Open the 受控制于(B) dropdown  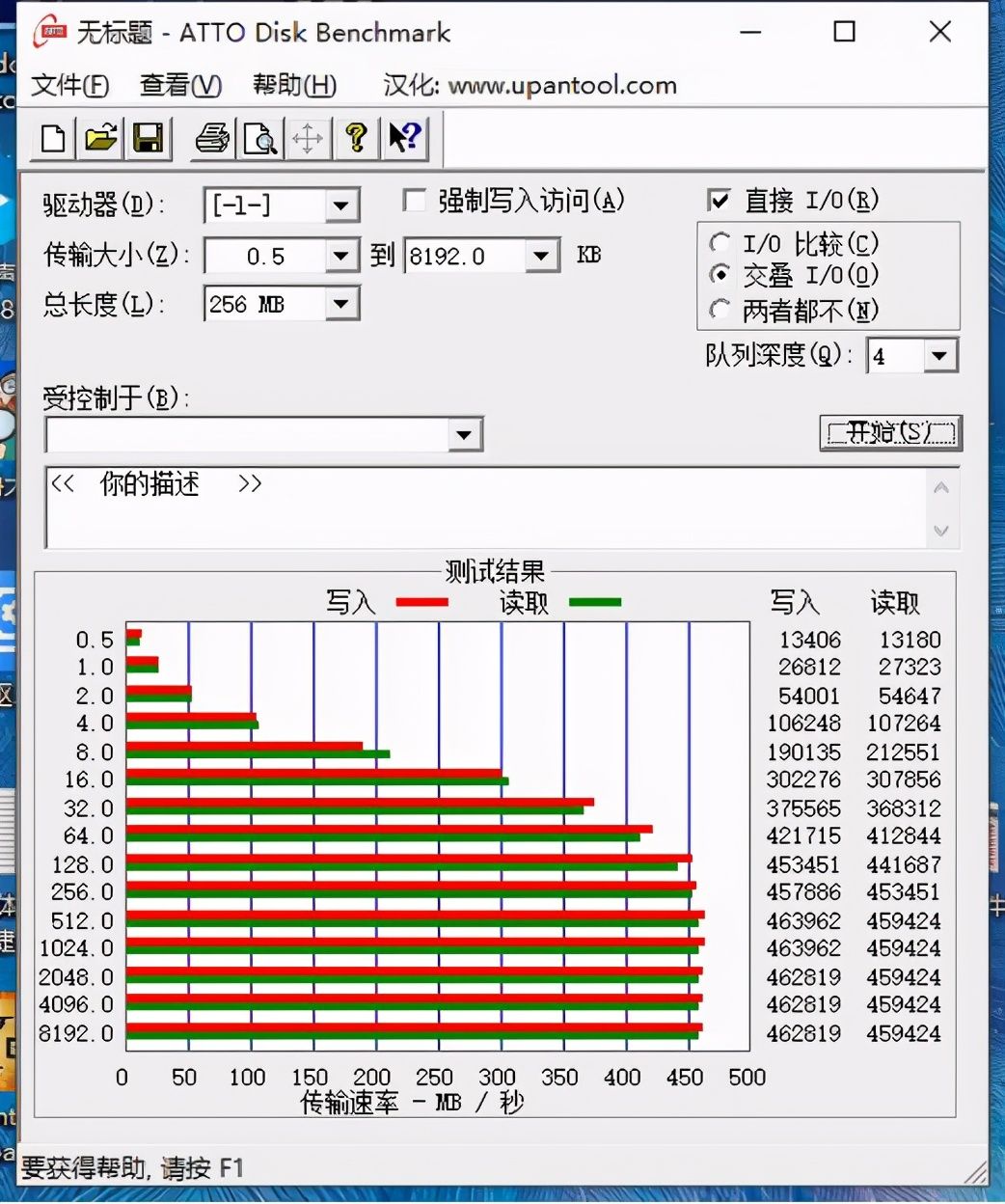coord(465,435)
